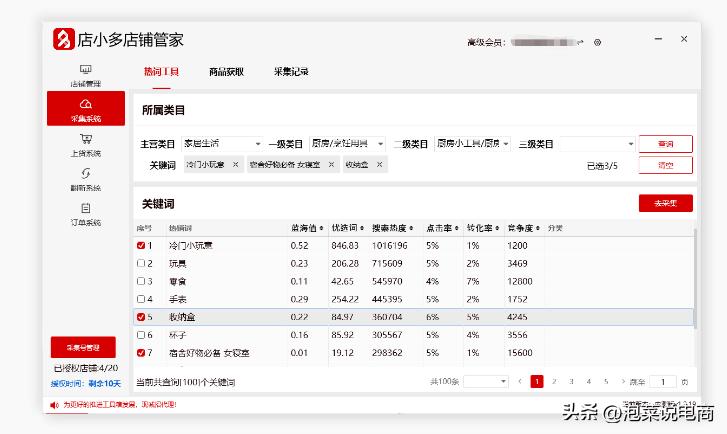Screen dimensions: 727x434
Task: Switch to 采集记录 tab
Action: click(x=291, y=72)
